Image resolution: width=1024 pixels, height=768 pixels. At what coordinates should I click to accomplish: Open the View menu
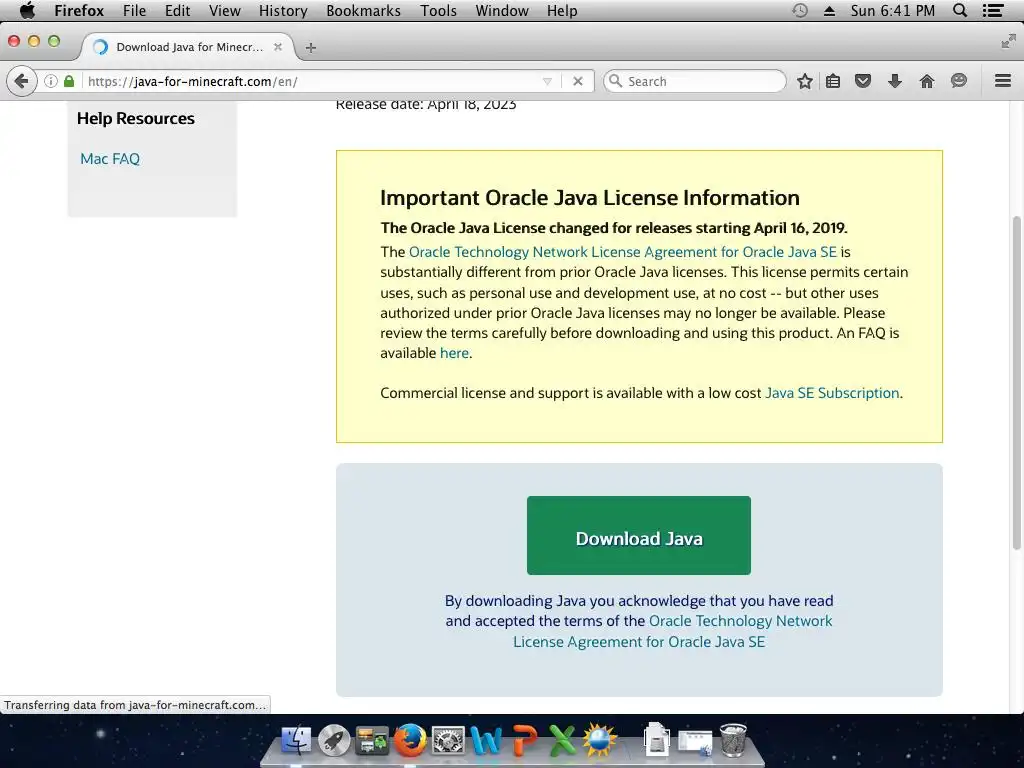tap(225, 10)
